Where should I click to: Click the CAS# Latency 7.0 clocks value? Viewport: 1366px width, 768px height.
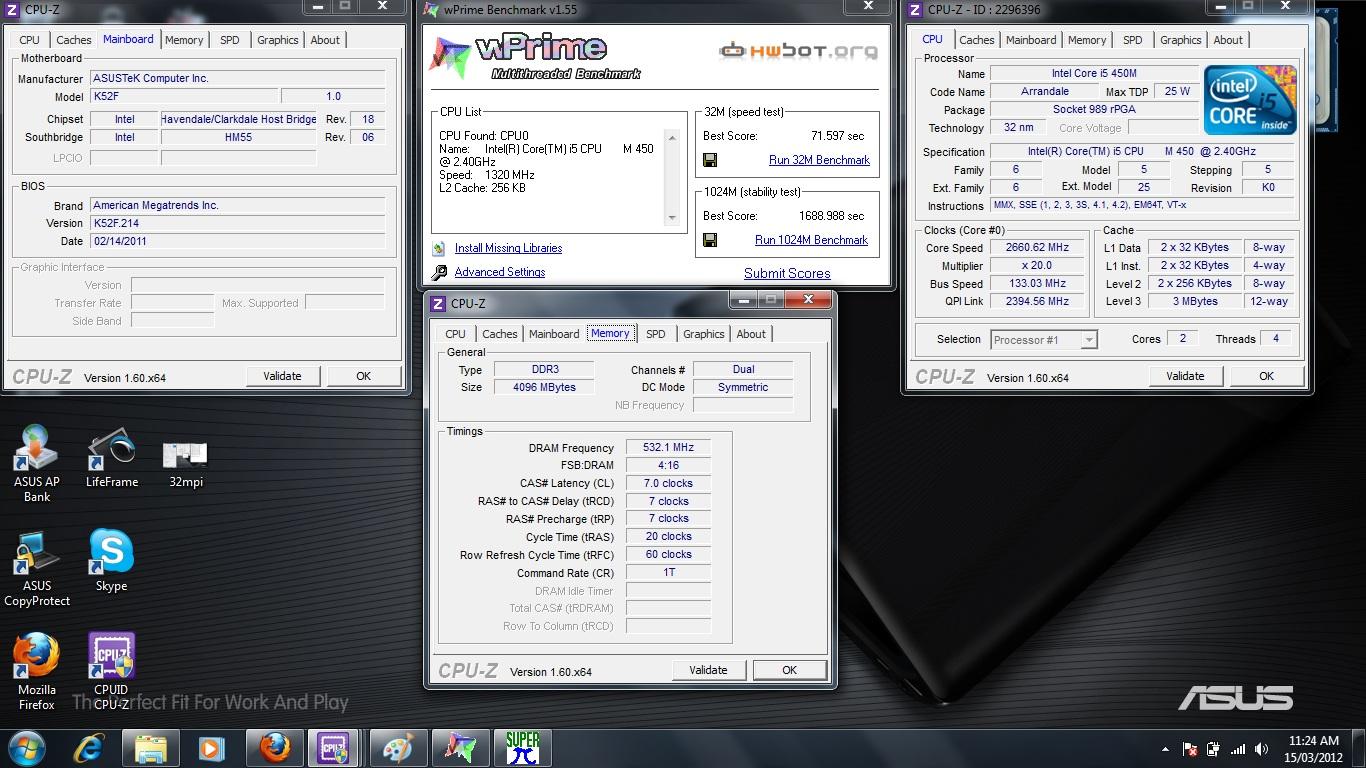[x=669, y=483]
